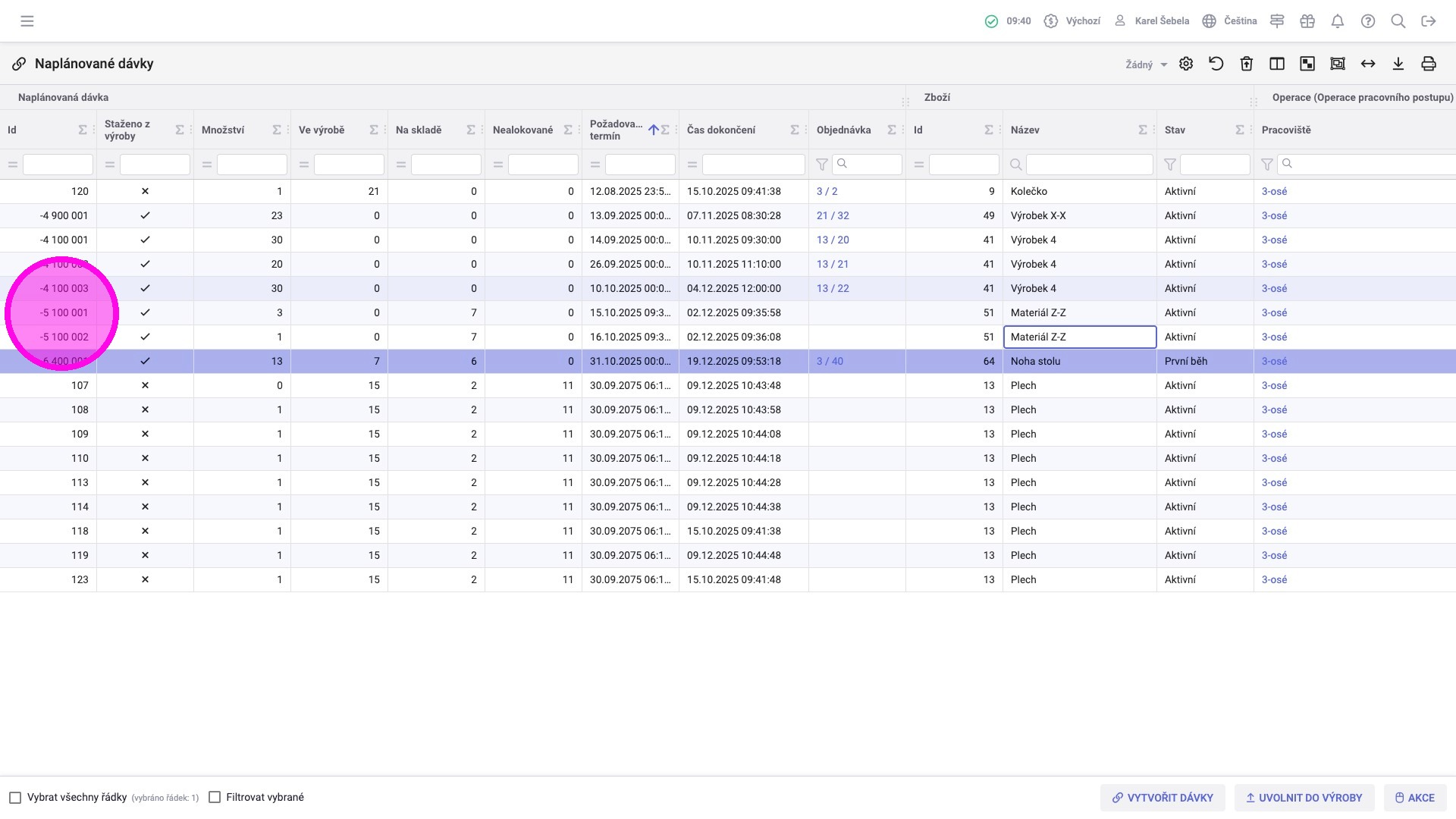Open the notifications bell

(x=1338, y=21)
